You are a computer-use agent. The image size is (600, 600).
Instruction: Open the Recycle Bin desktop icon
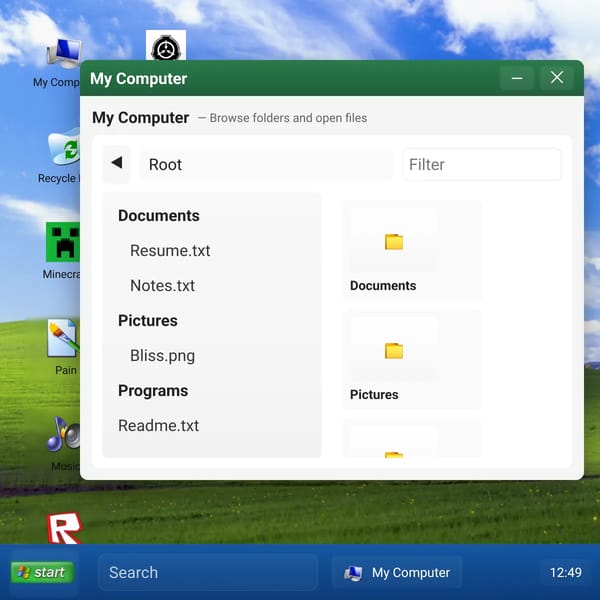pyautogui.click(x=64, y=147)
